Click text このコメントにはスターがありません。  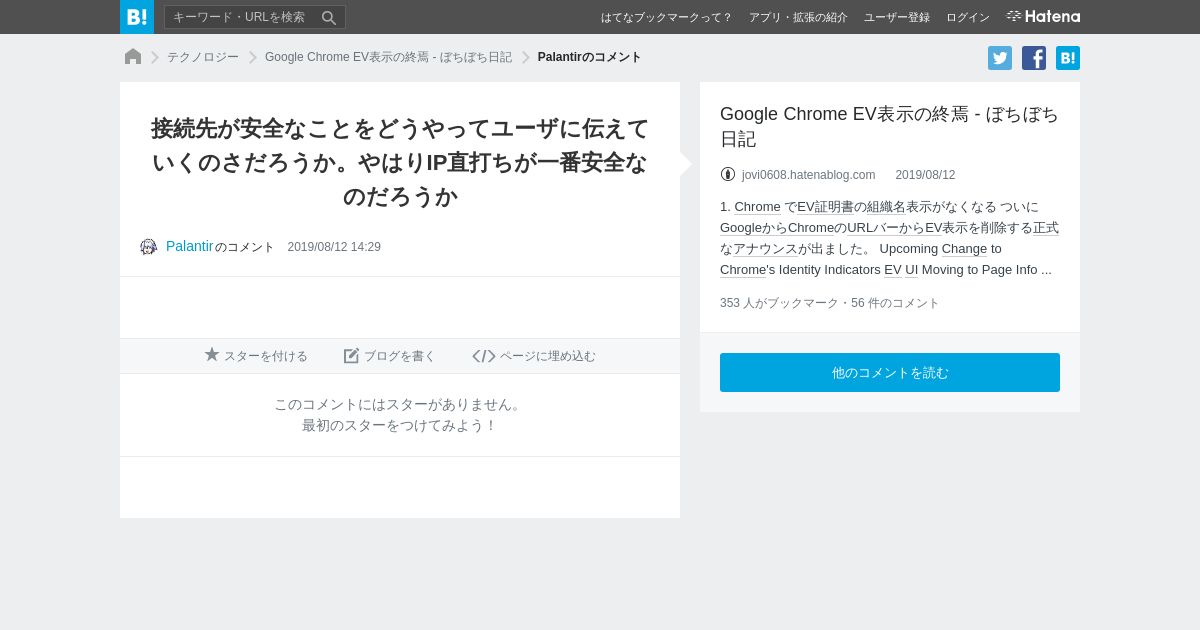(x=400, y=404)
